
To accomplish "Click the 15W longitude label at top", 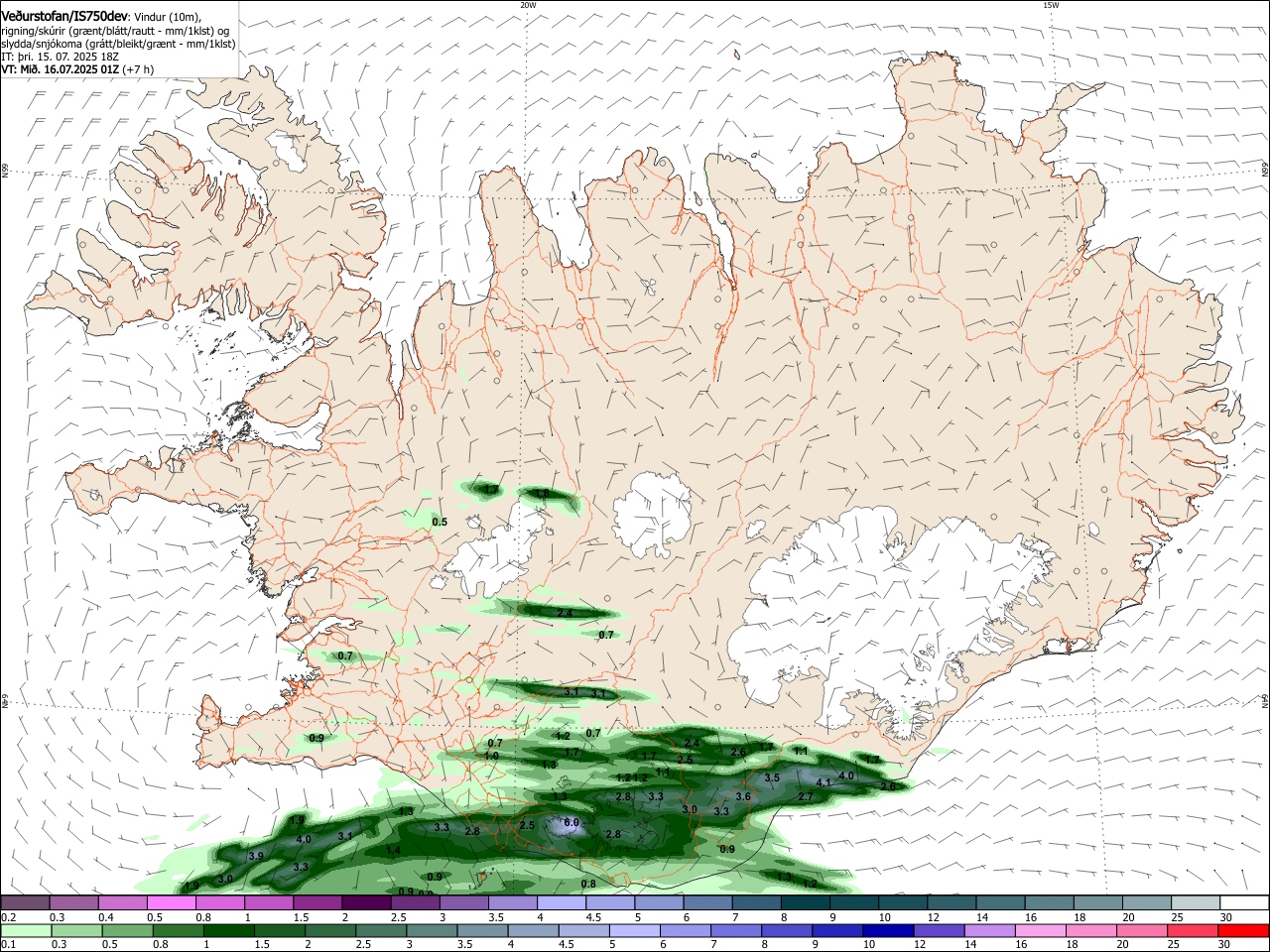I will (1051, 5).
